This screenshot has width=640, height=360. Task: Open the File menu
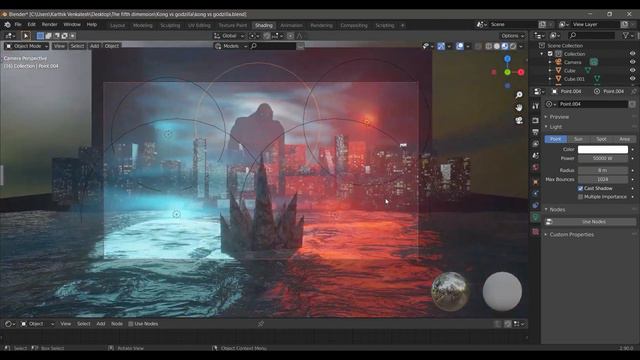coord(18,24)
